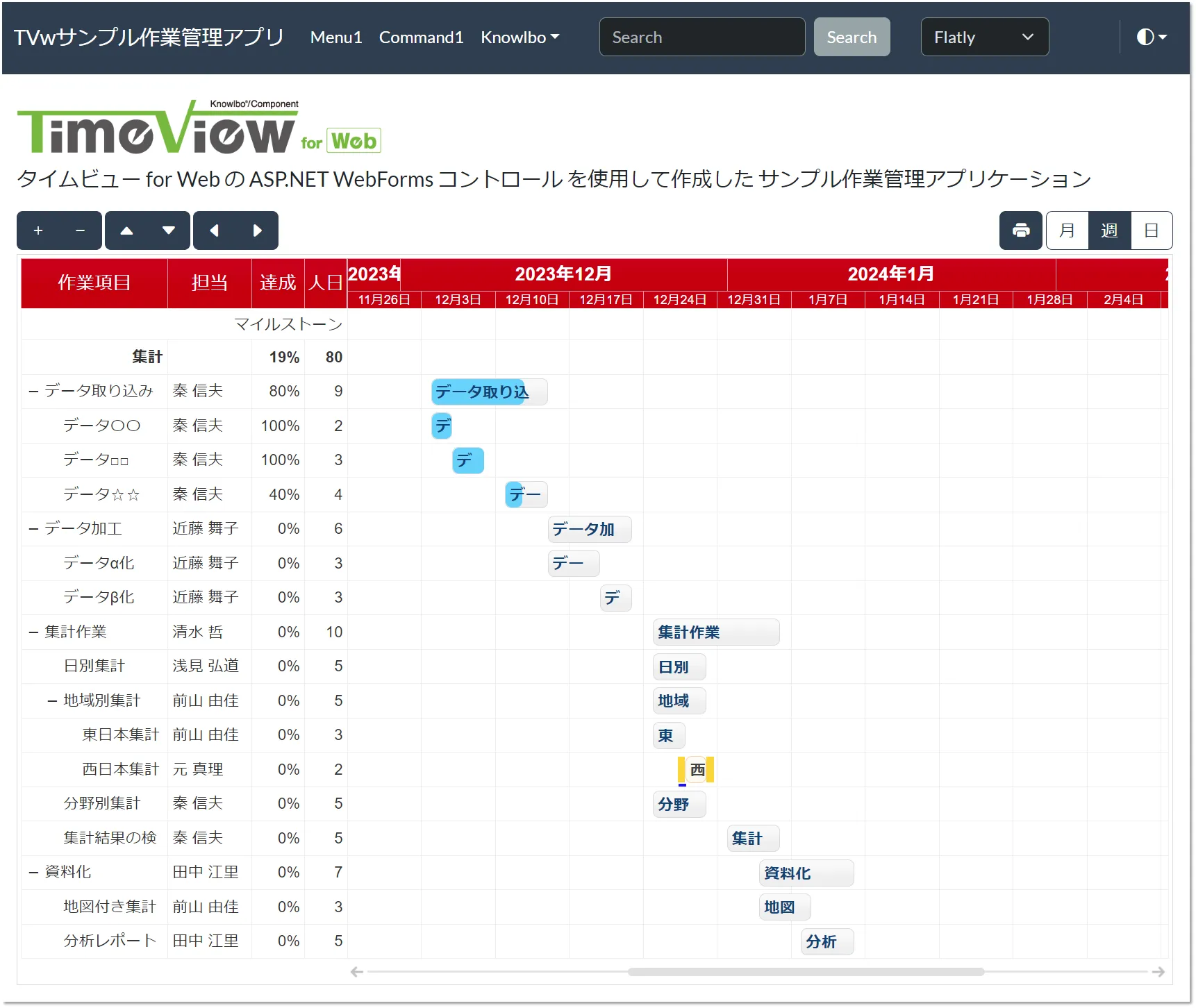Viewport: 1196px width, 1008px height.
Task: Click the theme contrast icon top right
Action: click(x=1145, y=37)
